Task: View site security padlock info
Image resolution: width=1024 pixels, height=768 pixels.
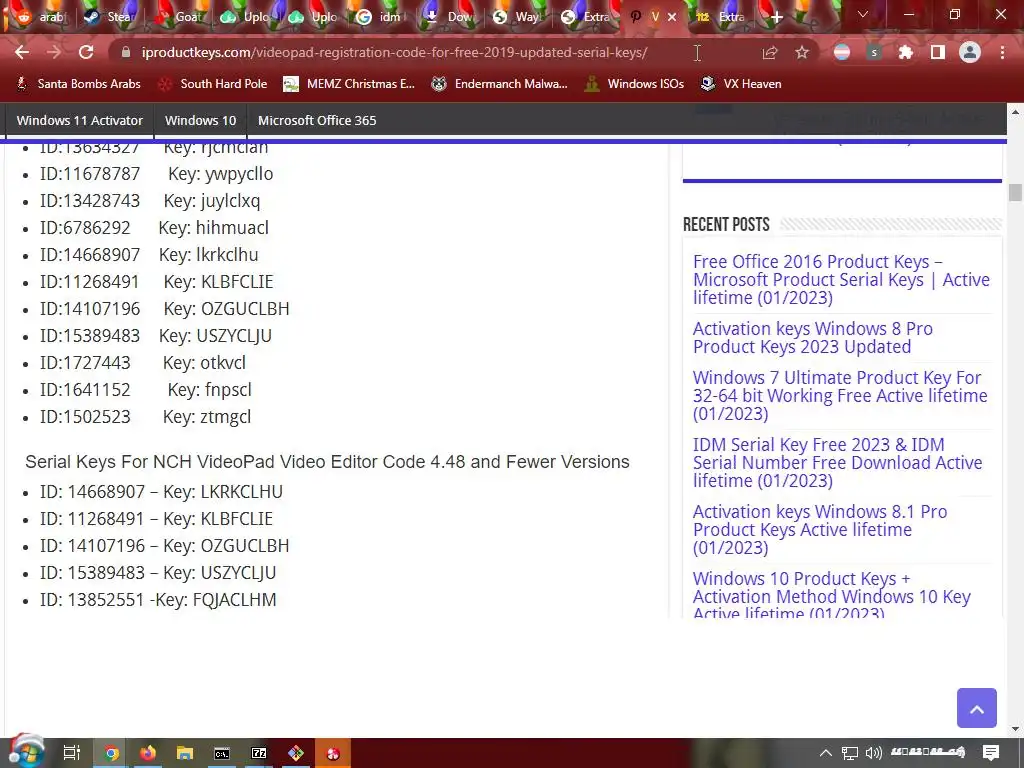Action: 126,52
